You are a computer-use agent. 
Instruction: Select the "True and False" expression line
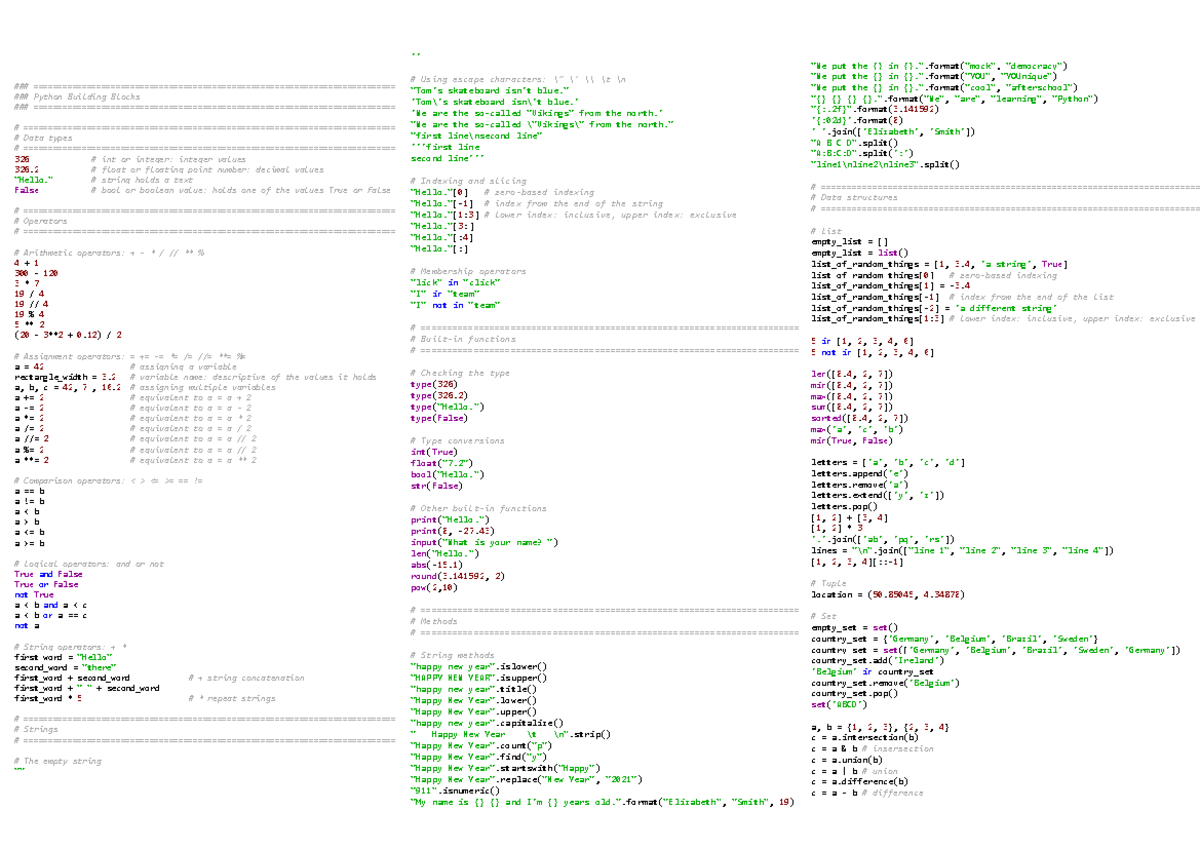click(x=46, y=574)
